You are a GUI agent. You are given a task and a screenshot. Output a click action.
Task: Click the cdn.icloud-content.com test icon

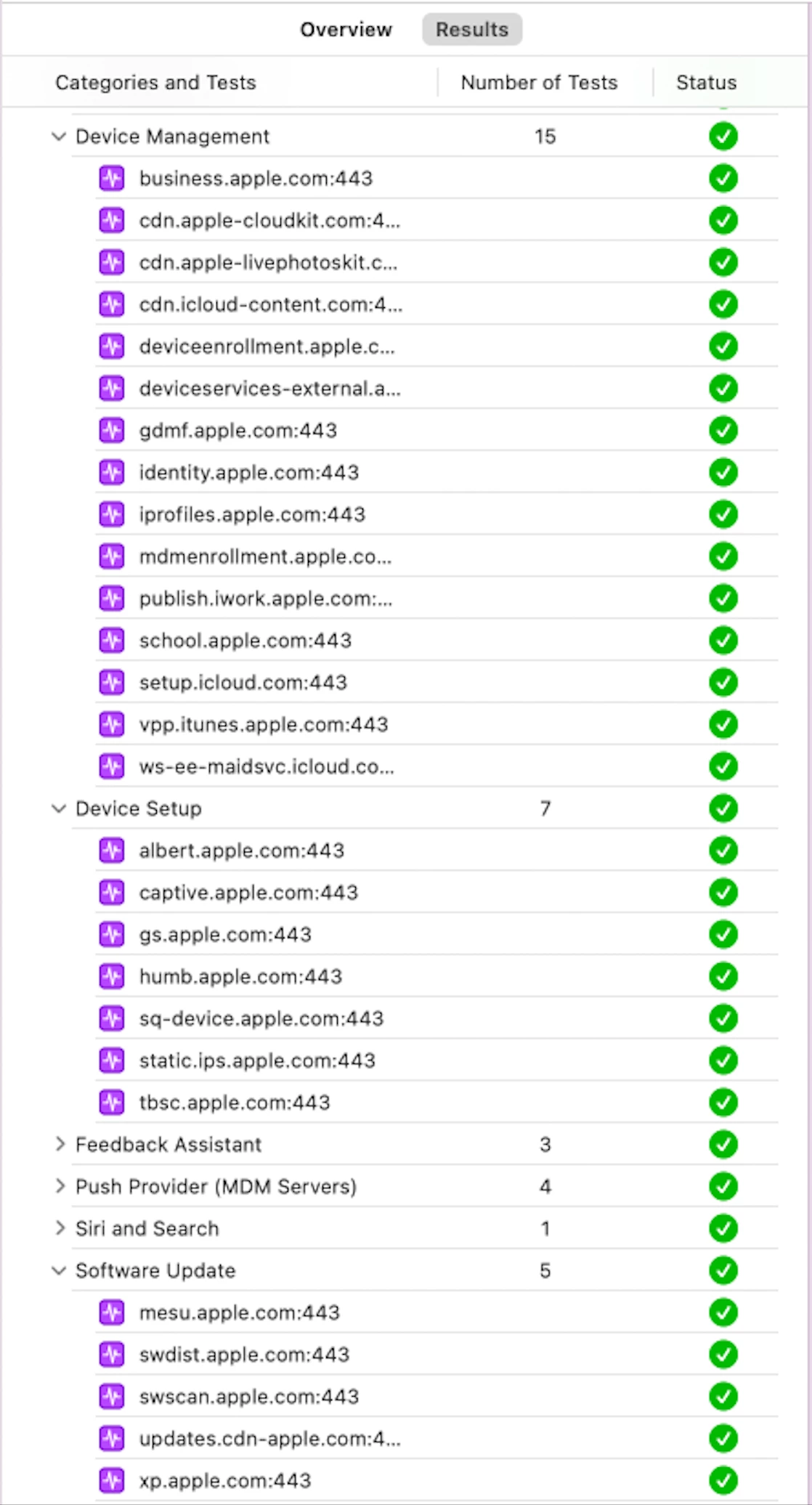point(112,304)
